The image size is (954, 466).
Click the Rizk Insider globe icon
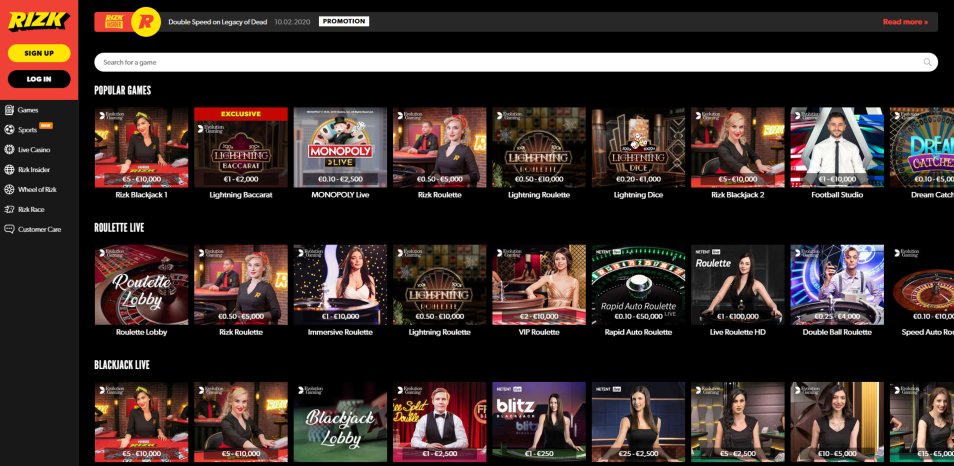[9, 170]
